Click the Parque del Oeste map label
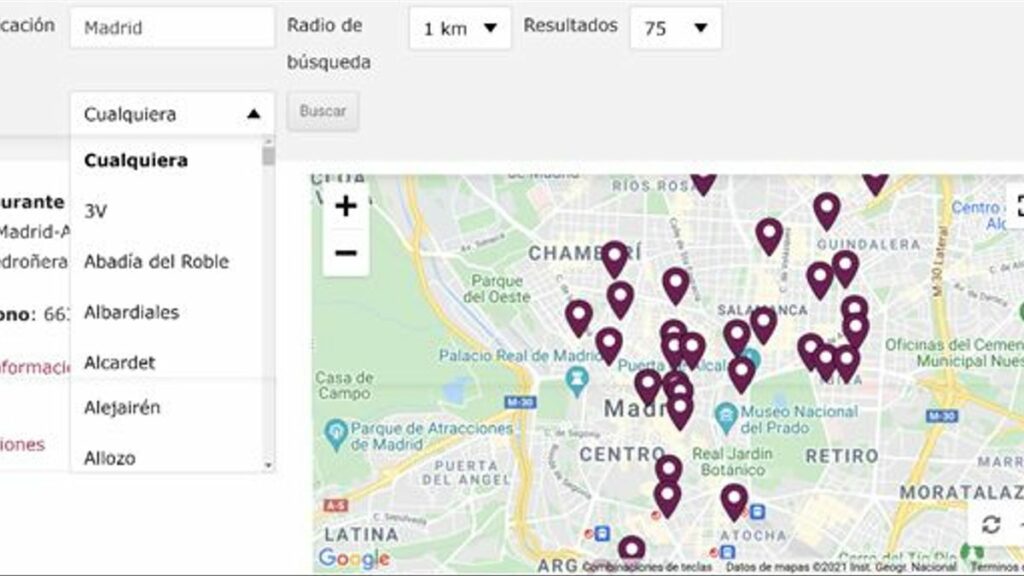This screenshot has height=576, width=1024. 497,289
